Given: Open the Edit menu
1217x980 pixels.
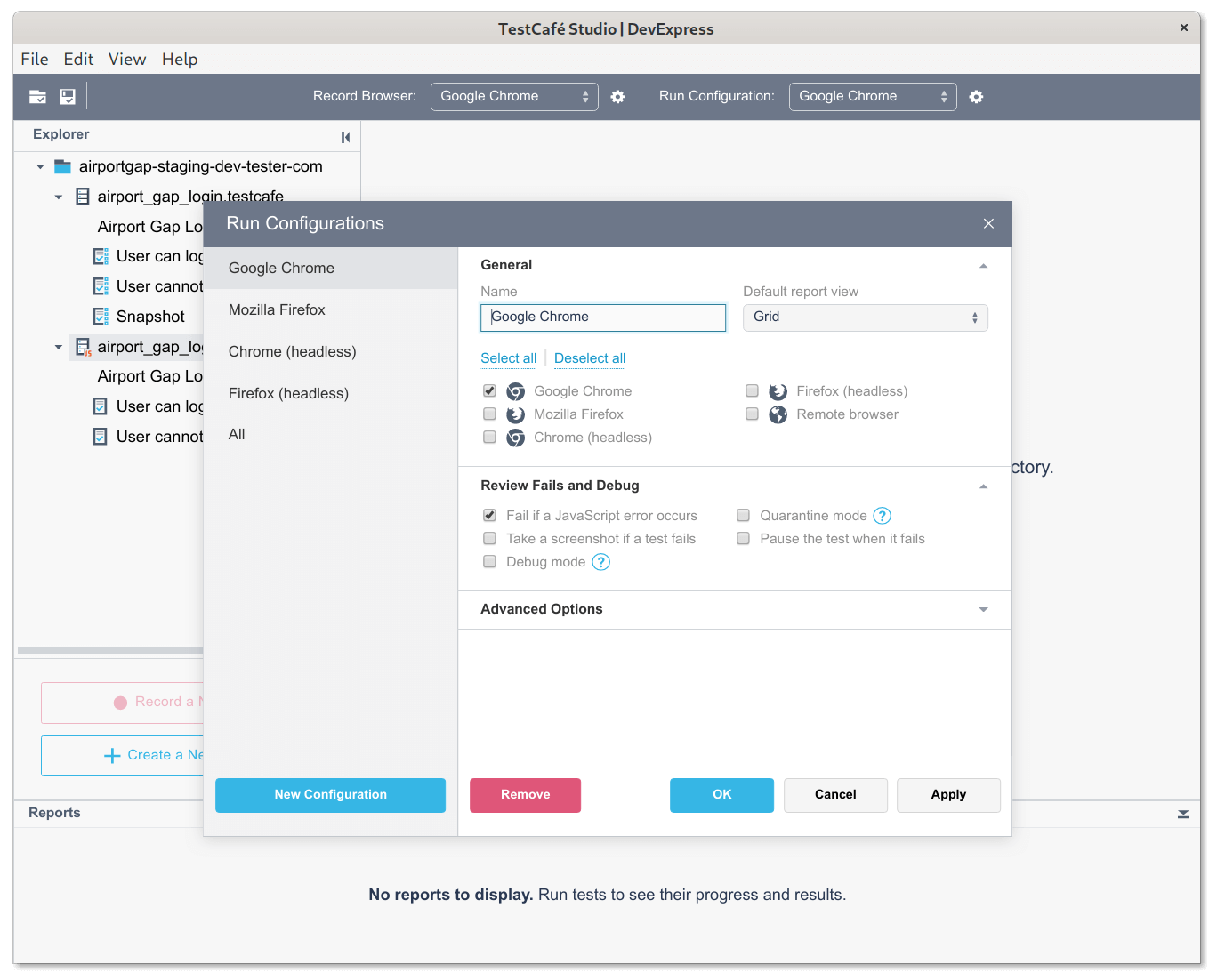Looking at the screenshot, I should tap(78, 60).
